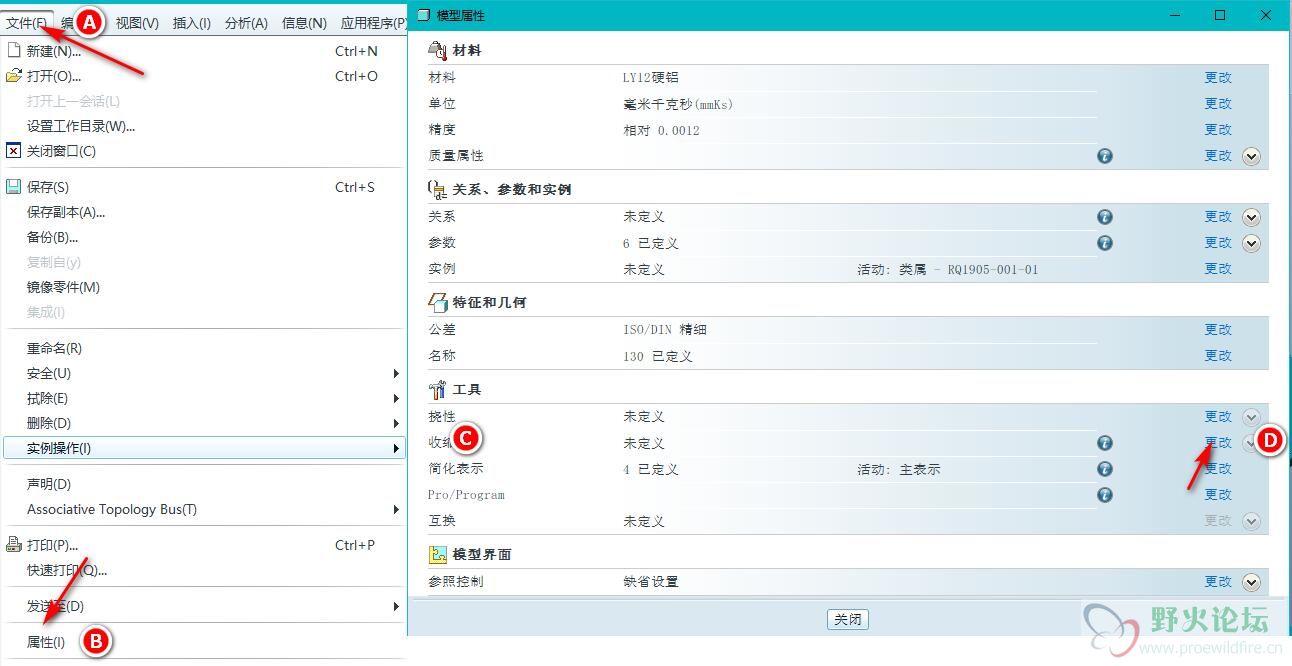Click the info icon in 关系 row
Image resolution: width=1292 pixels, height=666 pixels.
(1105, 217)
